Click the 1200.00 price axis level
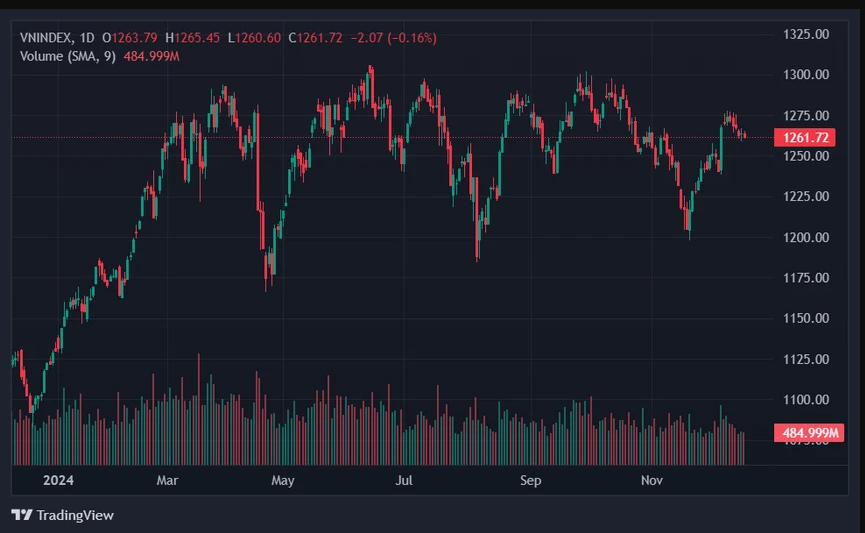The height and width of the screenshot is (533, 865). (806, 237)
